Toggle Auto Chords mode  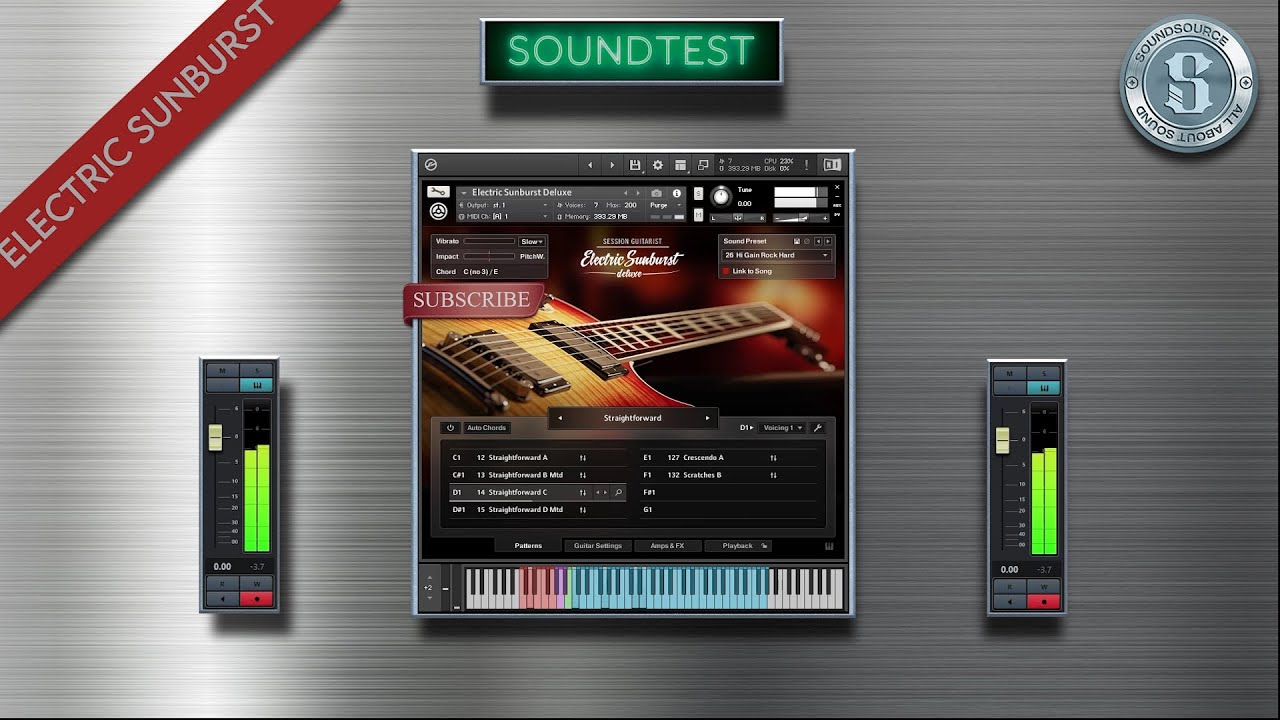pyautogui.click(x=487, y=428)
